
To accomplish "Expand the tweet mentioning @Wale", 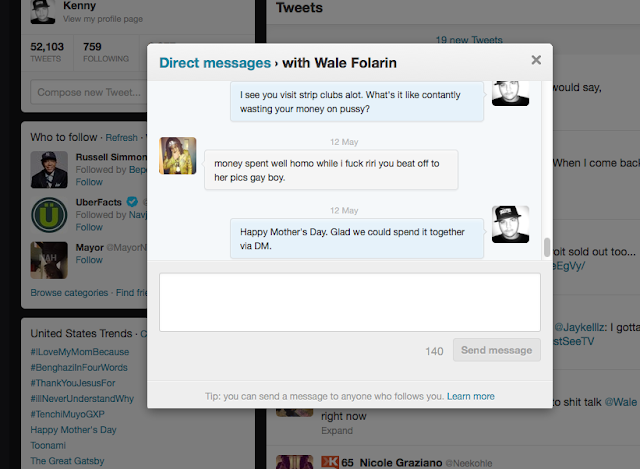I will tap(337, 431).
